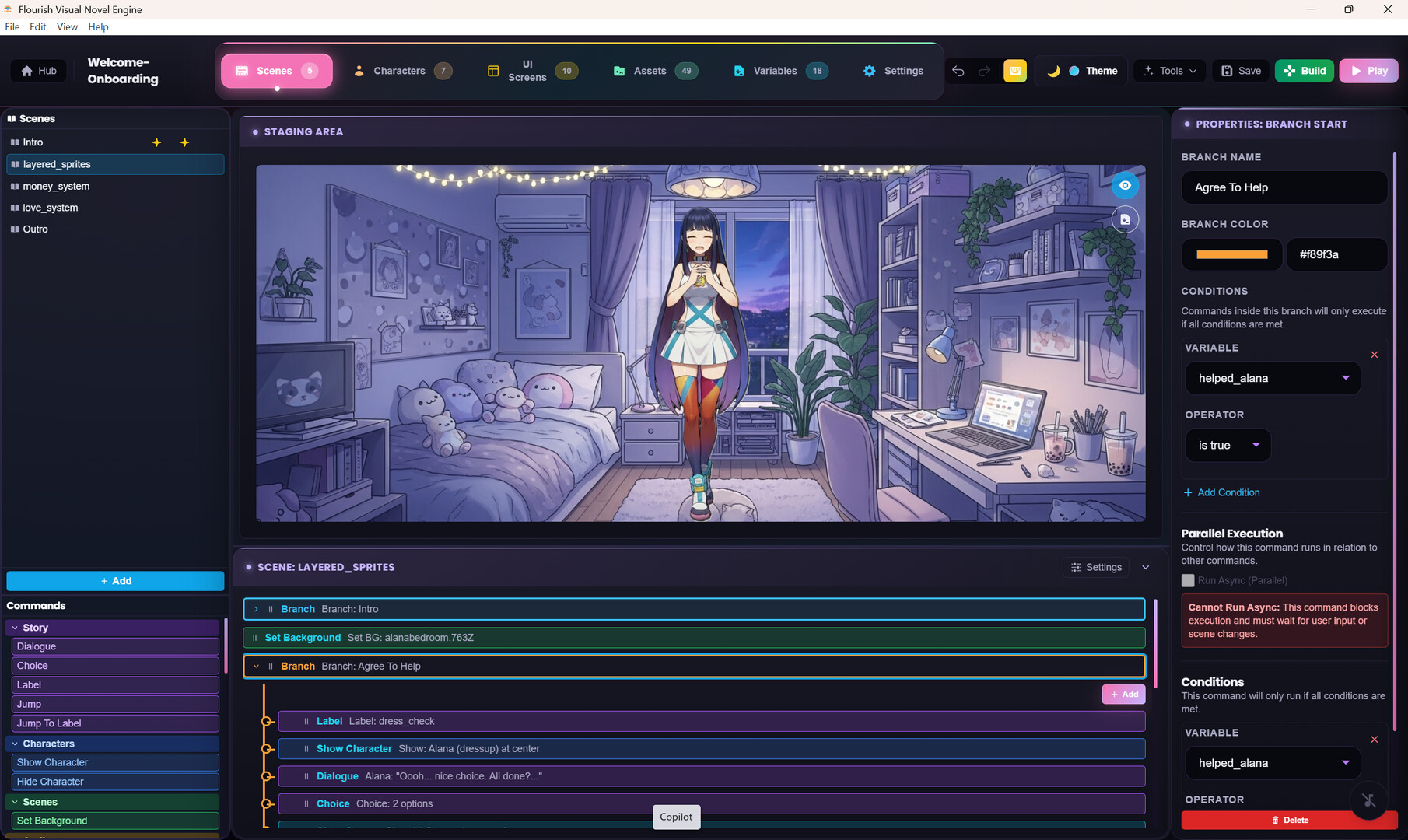1408x840 pixels.
Task: Click the yellow notes icon in toolbar
Action: click(x=1014, y=71)
